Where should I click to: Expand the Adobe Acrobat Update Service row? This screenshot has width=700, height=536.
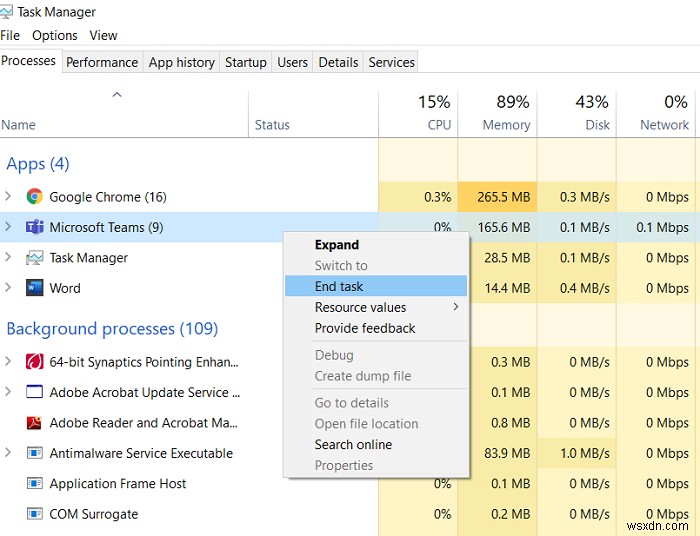tap(9, 392)
